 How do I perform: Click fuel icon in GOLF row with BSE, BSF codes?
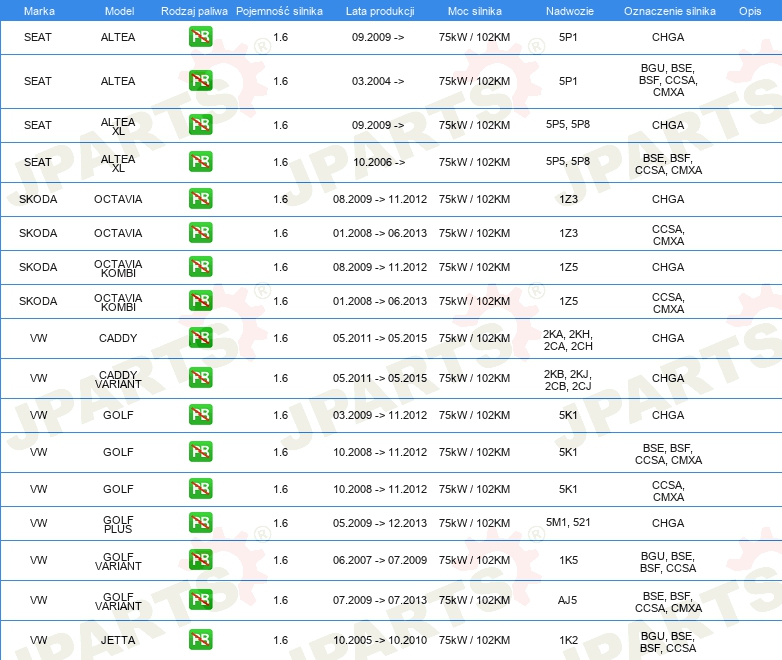point(200,451)
